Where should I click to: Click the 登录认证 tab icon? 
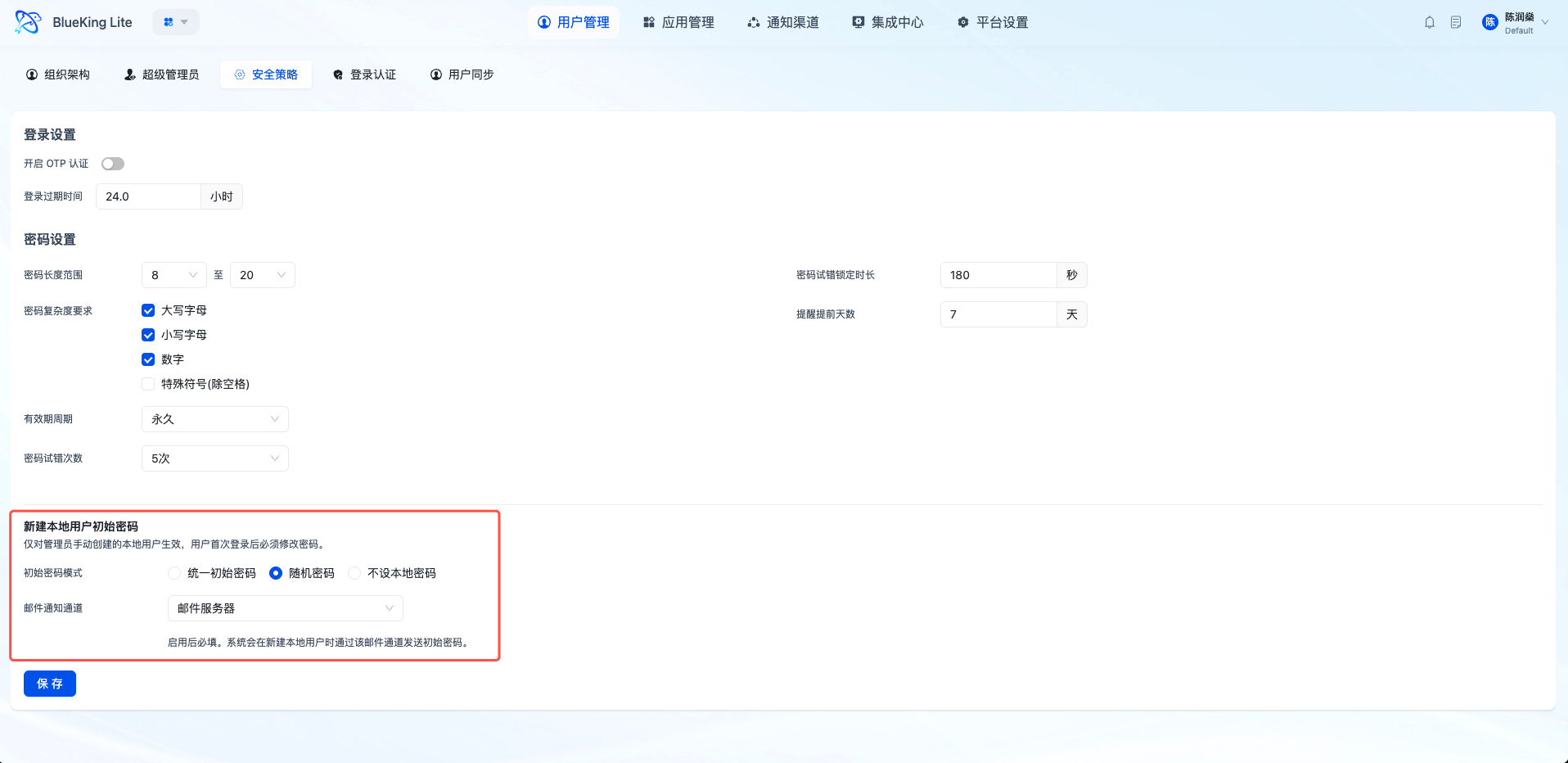point(338,74)
